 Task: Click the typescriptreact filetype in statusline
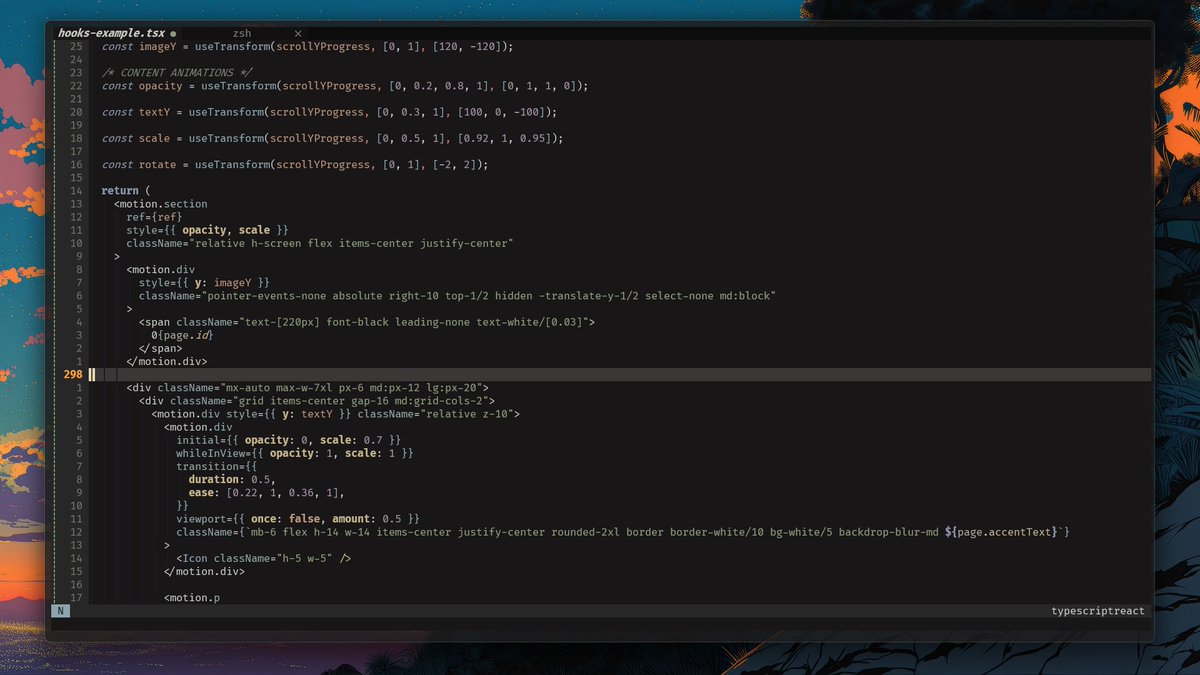pyautogui.click(x=1097, y=610)
